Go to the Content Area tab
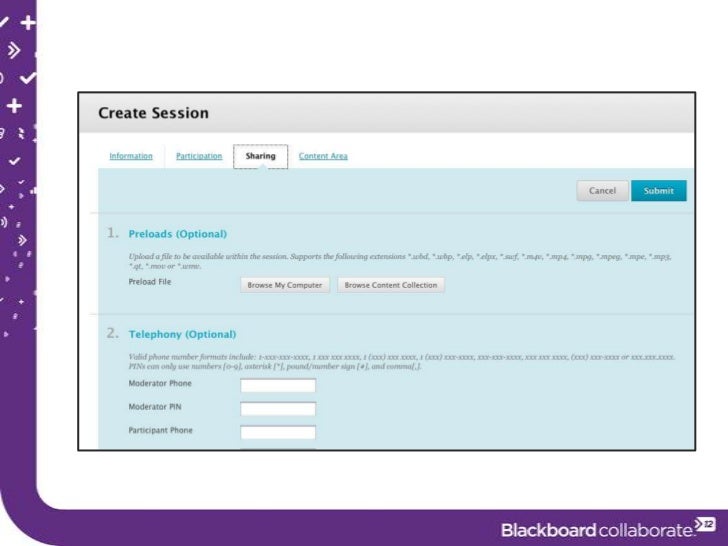This screenshot has height=546, width=728. pos(323,156)
